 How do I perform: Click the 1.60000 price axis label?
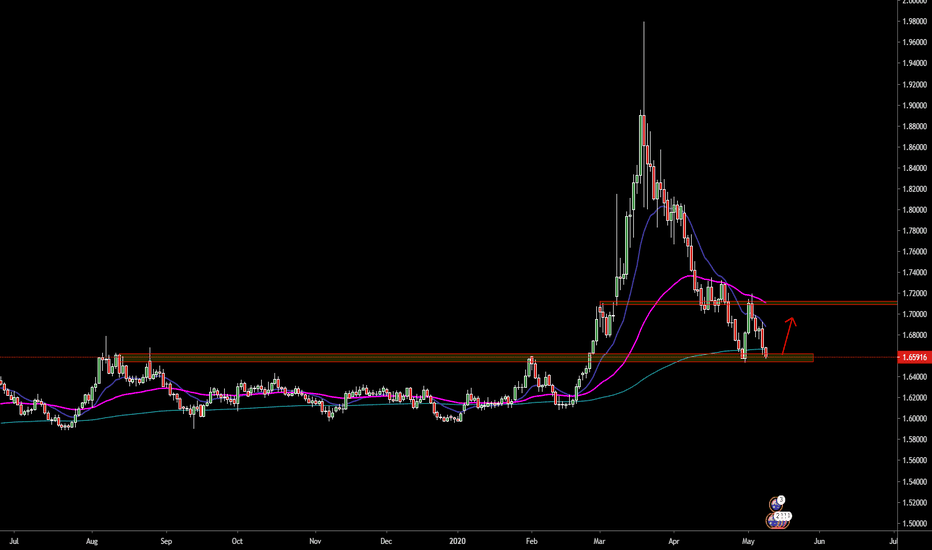pyautogui.click(x=914, y=419)
